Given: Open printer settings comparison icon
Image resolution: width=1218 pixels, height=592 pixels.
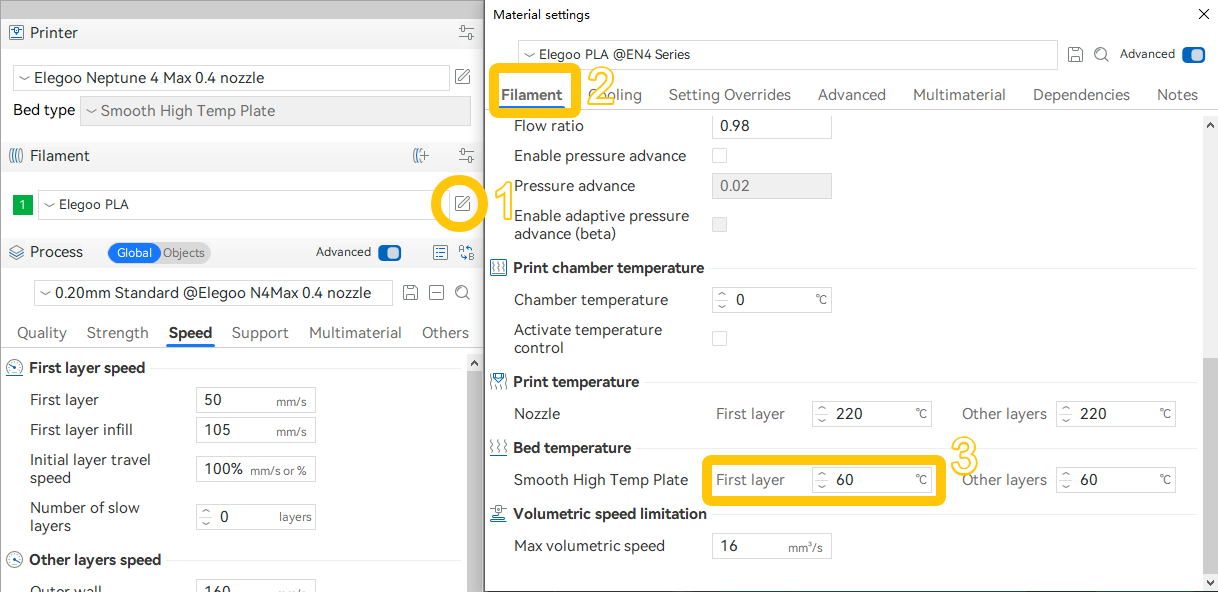Looking at the screenshot, I should [x=466, y=33].
